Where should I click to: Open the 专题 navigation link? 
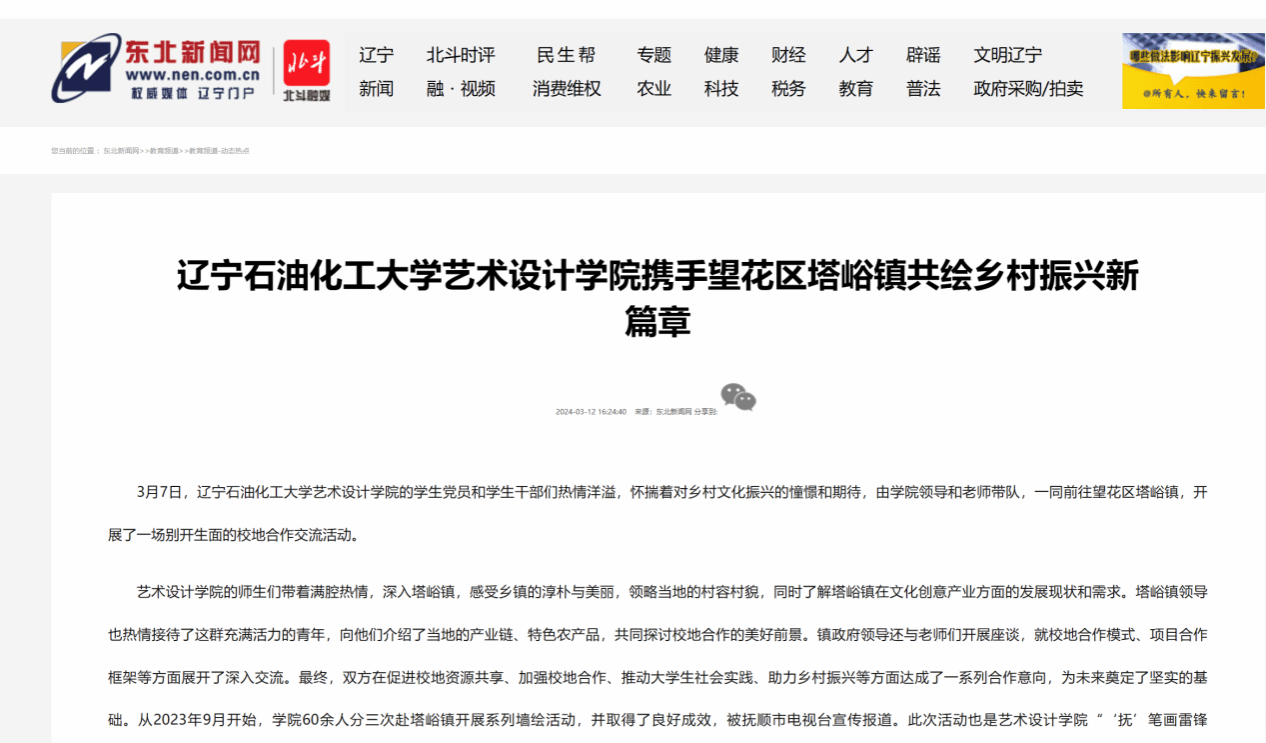(x=654, y=55)
